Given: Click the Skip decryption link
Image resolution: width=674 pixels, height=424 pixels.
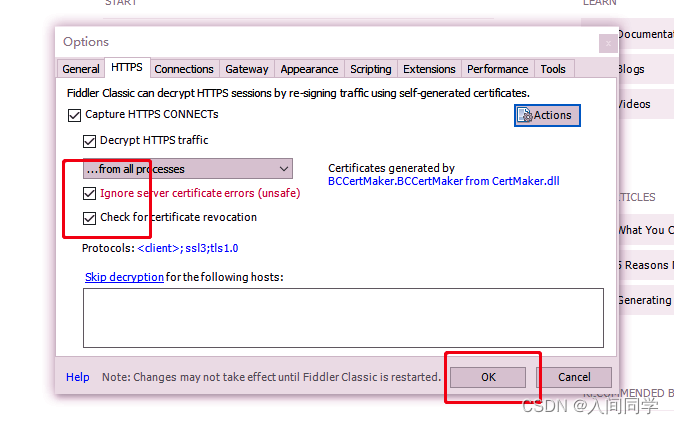Looking at the screenshot, I should click(124, 277).
